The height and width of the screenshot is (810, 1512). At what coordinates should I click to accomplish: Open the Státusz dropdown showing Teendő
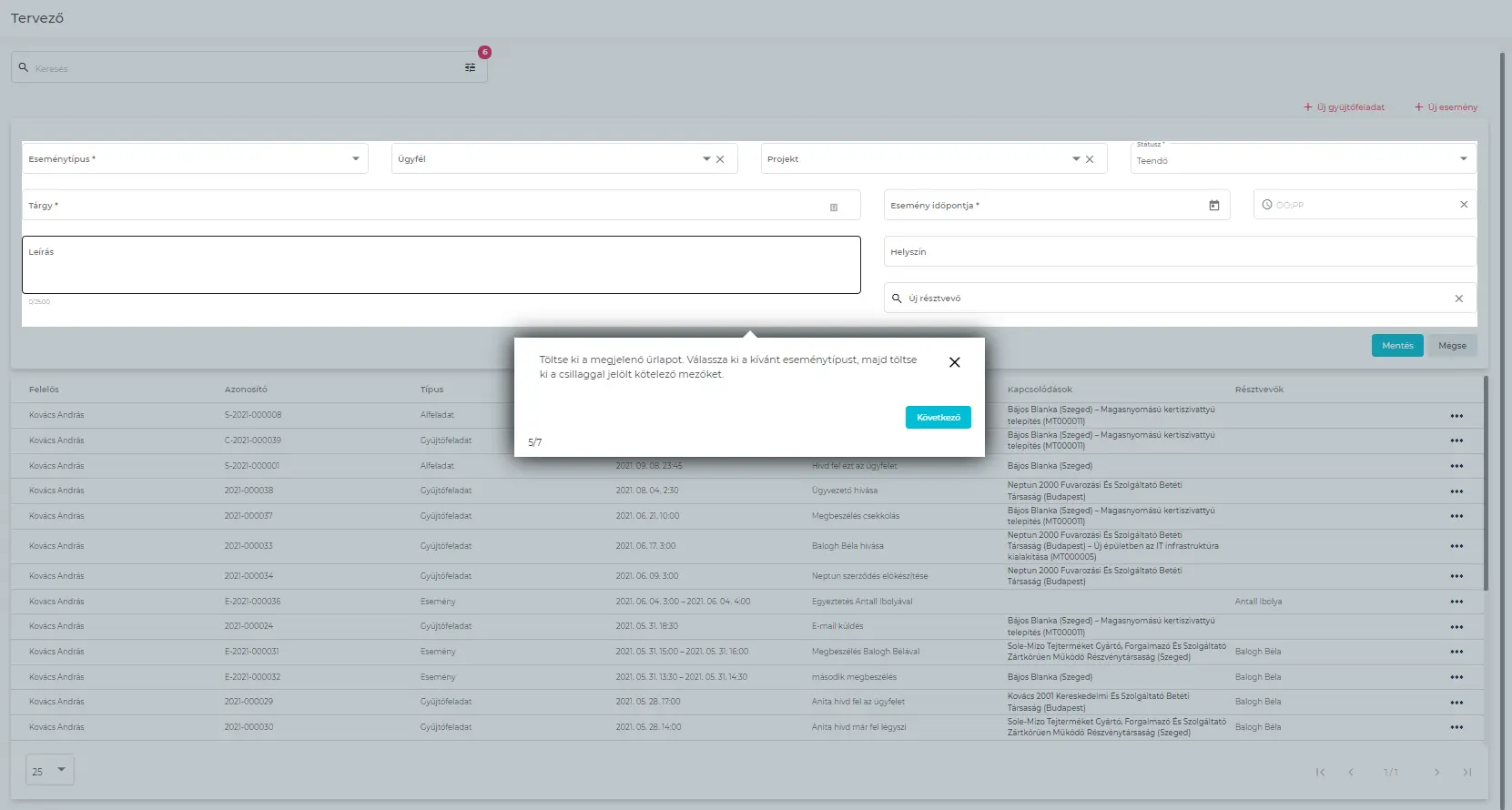1463,159
